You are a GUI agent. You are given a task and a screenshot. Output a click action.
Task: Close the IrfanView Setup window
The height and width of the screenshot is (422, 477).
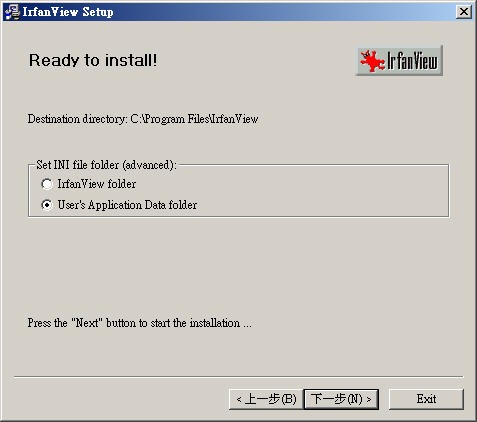pyautogui.click(x=464, y=12)
